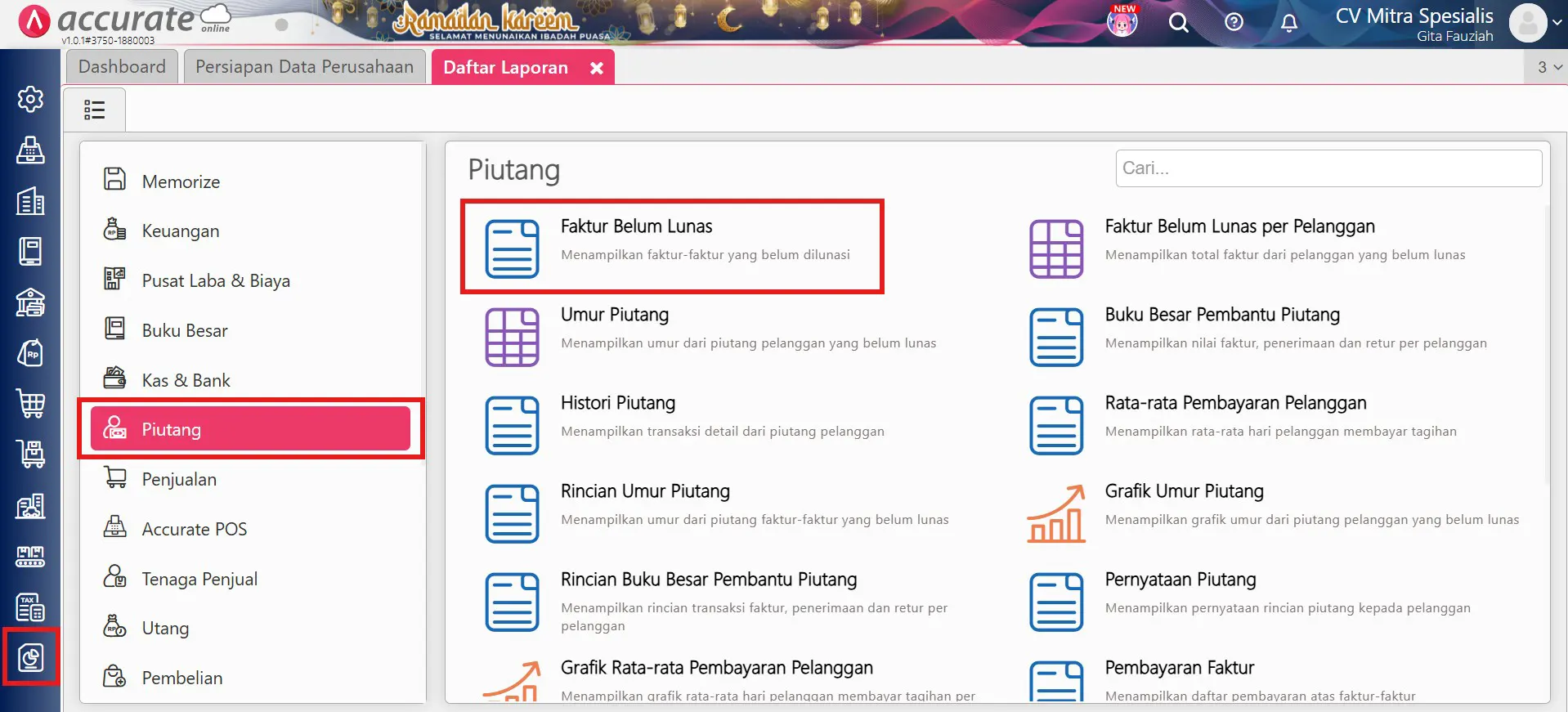Click the user avatar in header
Viewport: 1568px width, 712px height.
click(x=1528, y=22)
